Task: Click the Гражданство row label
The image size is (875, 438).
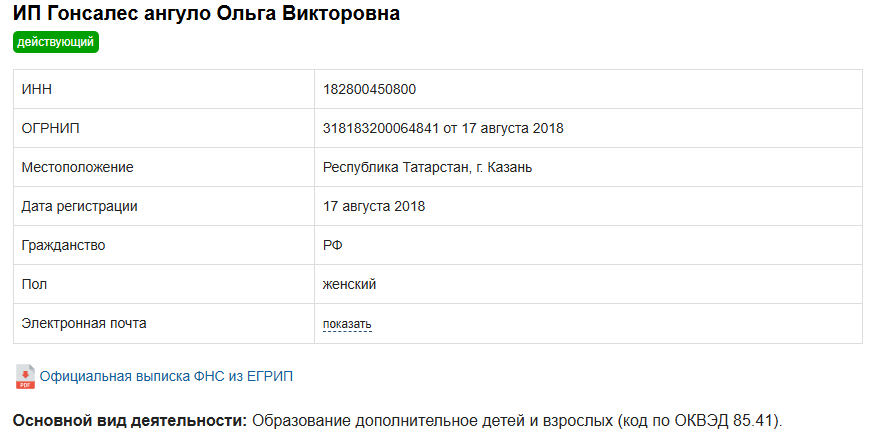Action: 63,245
